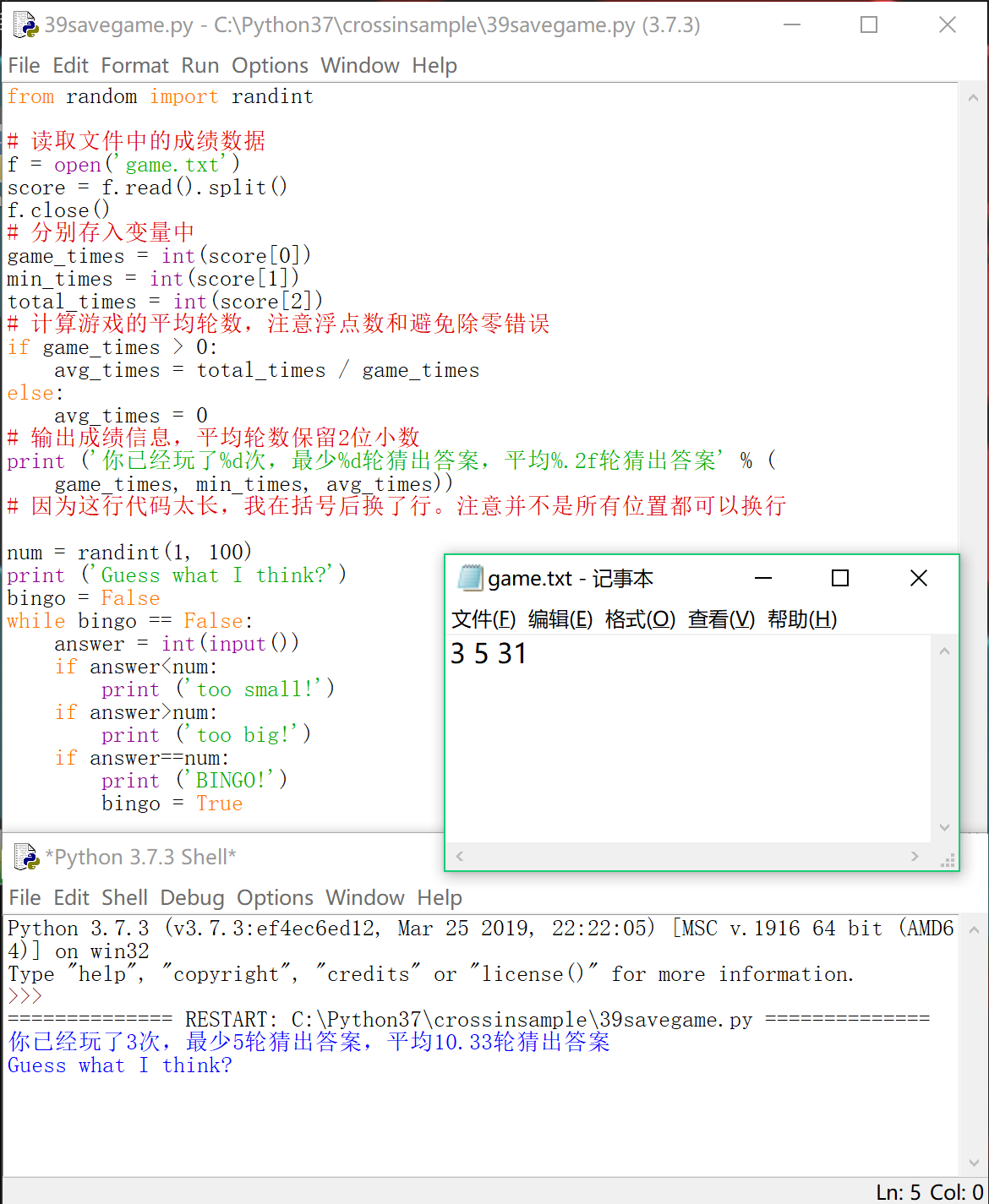This screenshot has width=989, height=1204.
Task: Click notepad icon in game.txt title bar
Action: pos(469,578)
